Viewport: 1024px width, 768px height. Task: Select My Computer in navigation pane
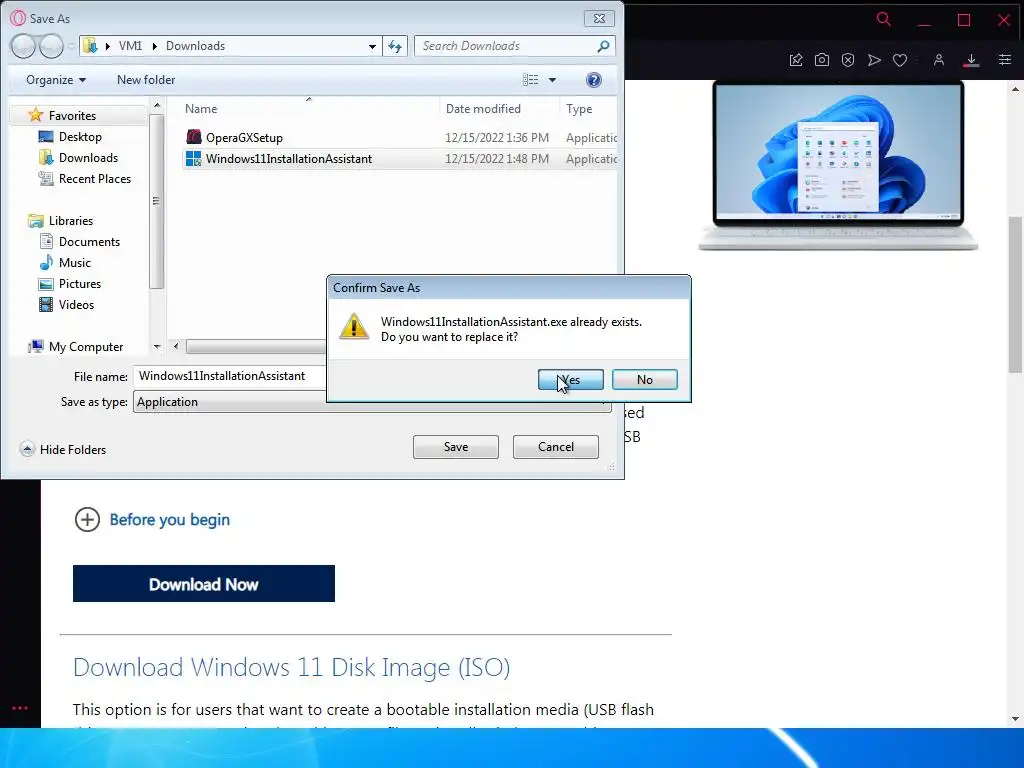(86, 347)
